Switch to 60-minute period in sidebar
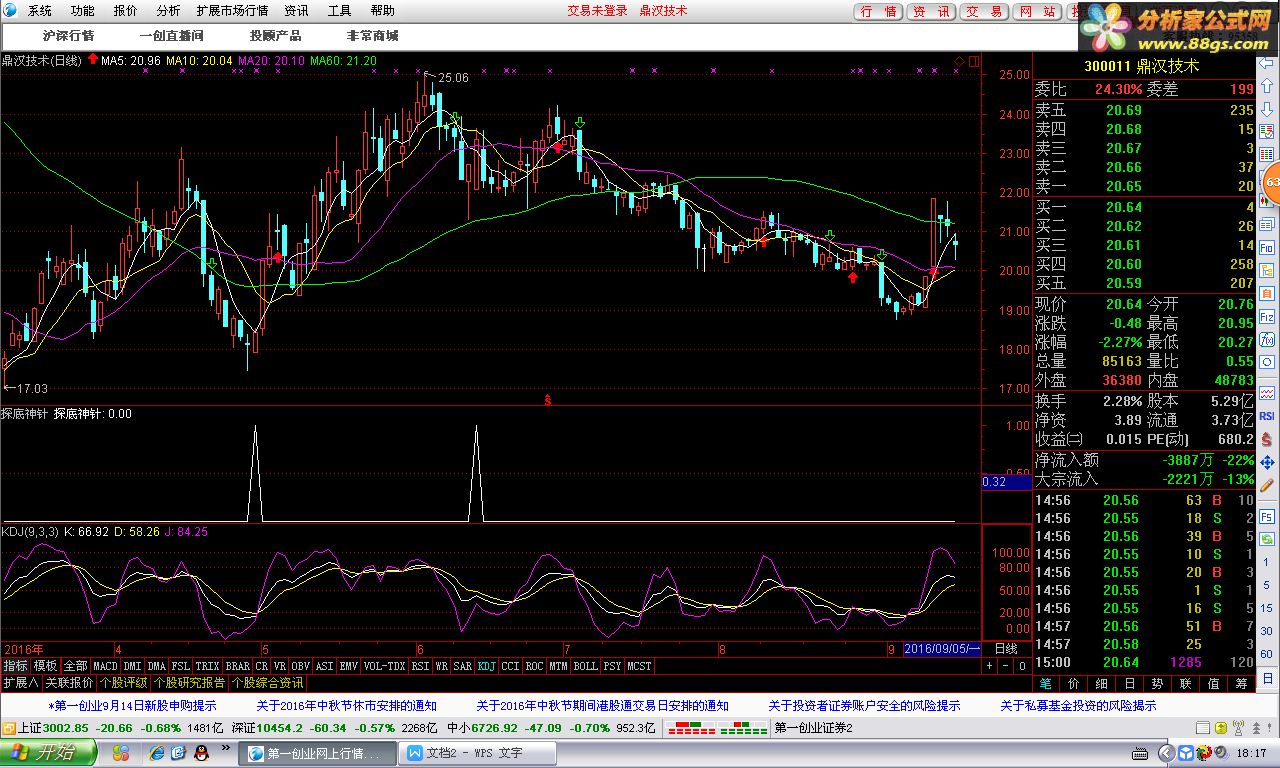The width and height of the screenshot is (1280, 768). point(1266,654)
